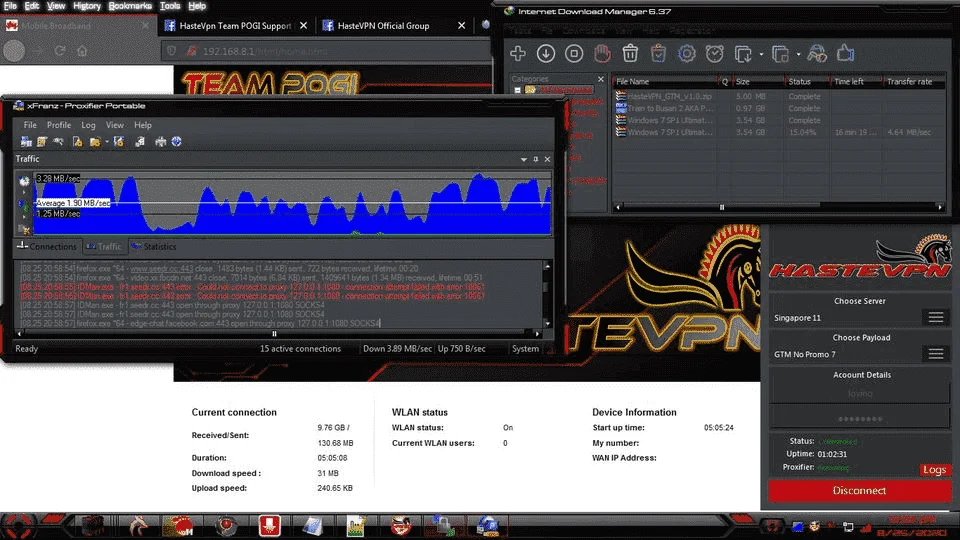The width and height of the screenshot is (960, 540).
Task: Click Proxifier Proxy Servers toolbar icon
Action: click(26, 141)
